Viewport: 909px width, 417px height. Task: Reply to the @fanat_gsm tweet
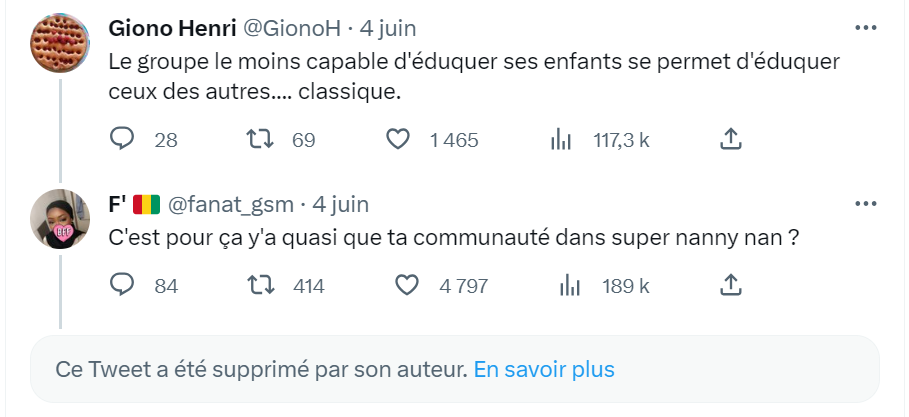click(122, 286)
